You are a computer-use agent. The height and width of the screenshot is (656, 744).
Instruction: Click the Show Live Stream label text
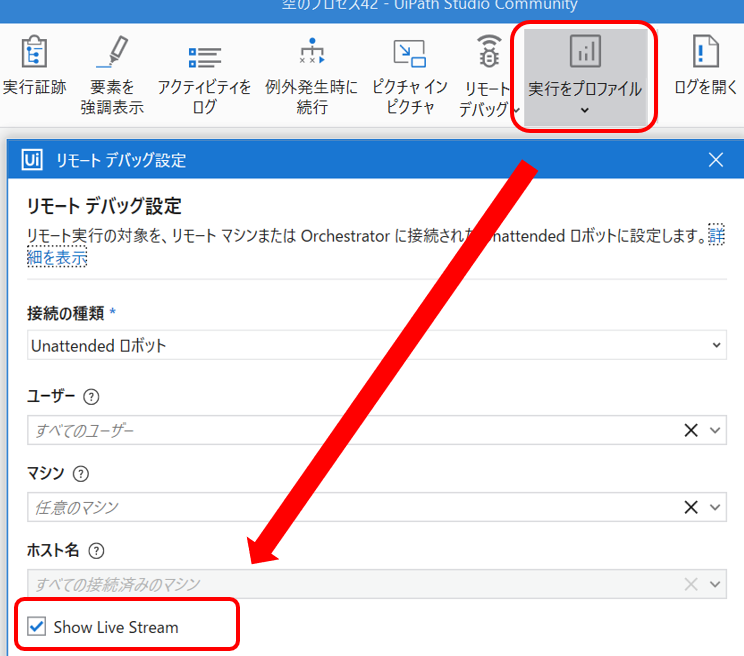click(116, 627)
